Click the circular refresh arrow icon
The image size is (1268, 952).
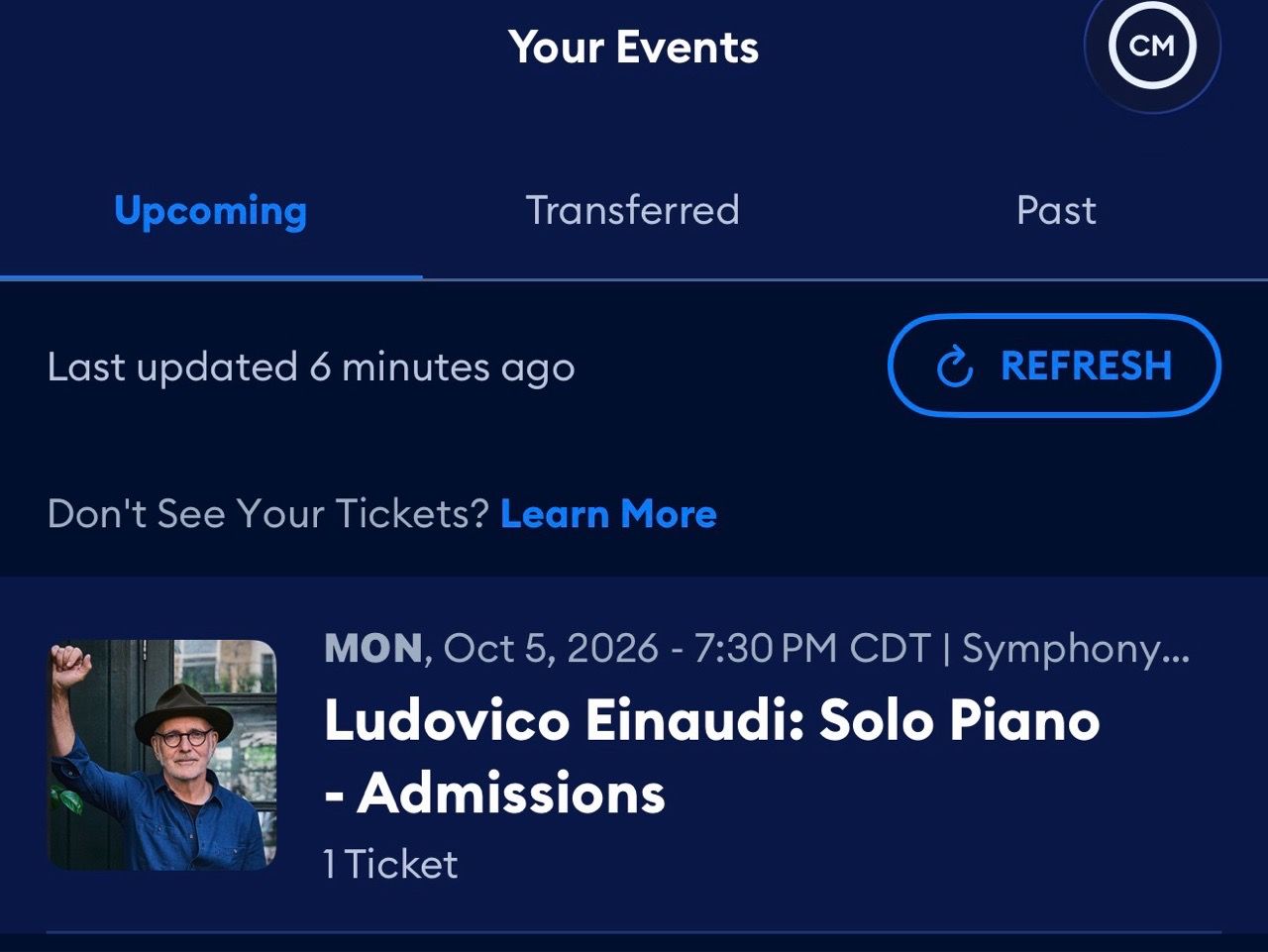pyautogui.click(x=955, y=367)
